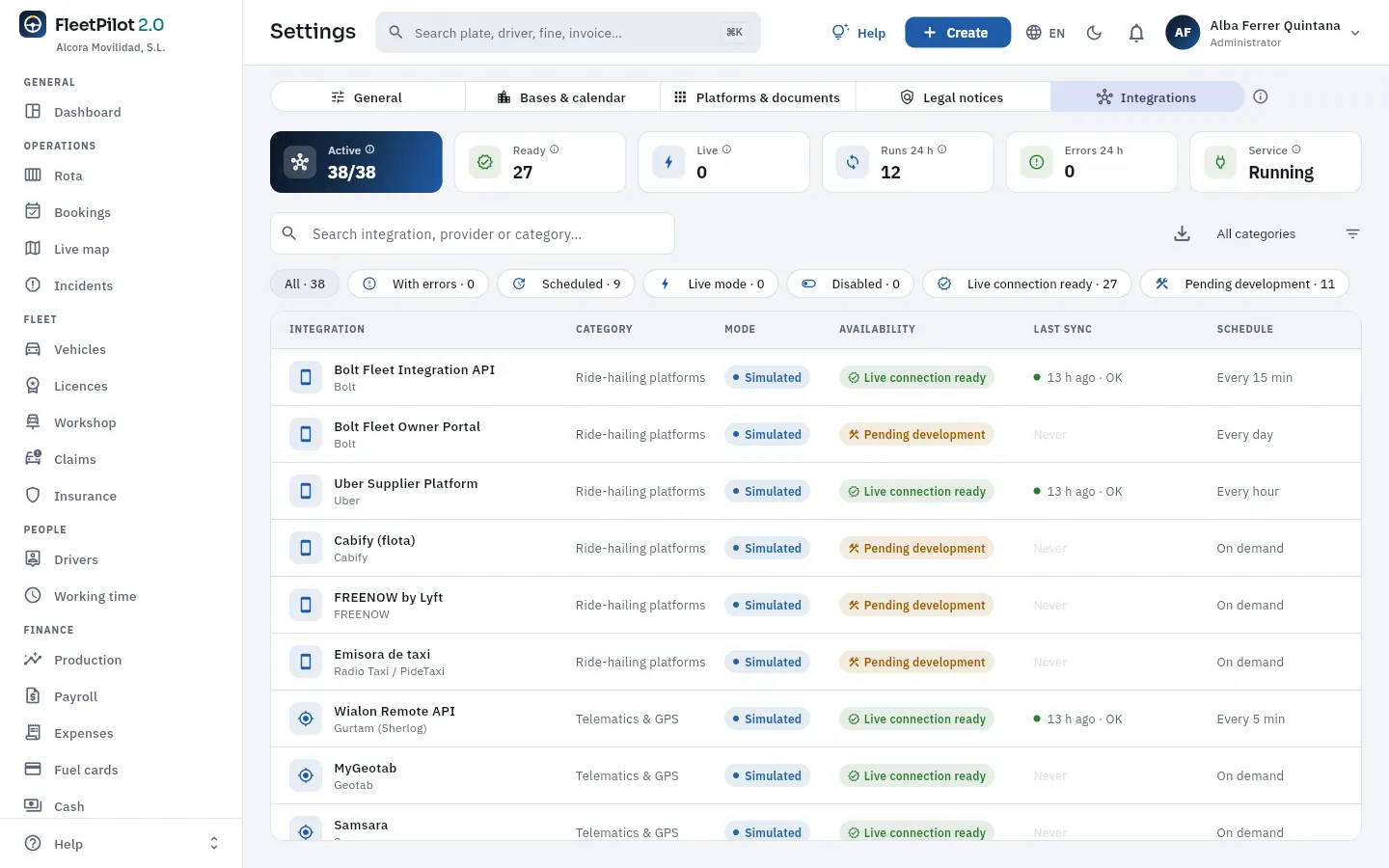
Task: Go to Rota page
Action: click(x=121, y=176)
